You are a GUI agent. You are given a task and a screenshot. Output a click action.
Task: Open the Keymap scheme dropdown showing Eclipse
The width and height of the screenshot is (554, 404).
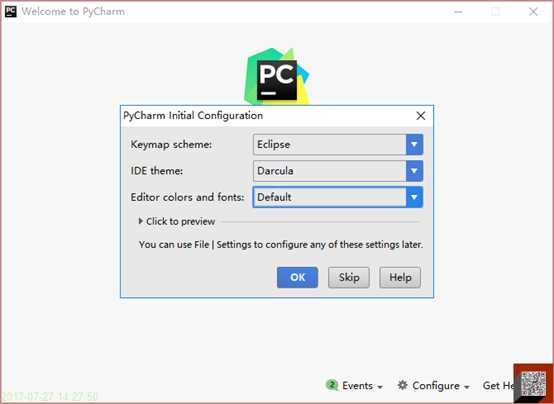338,144
